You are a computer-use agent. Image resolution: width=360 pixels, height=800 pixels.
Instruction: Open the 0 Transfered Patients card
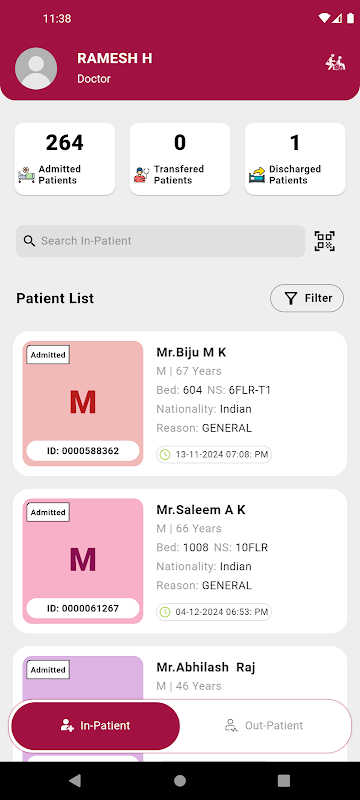click(180, 159)
